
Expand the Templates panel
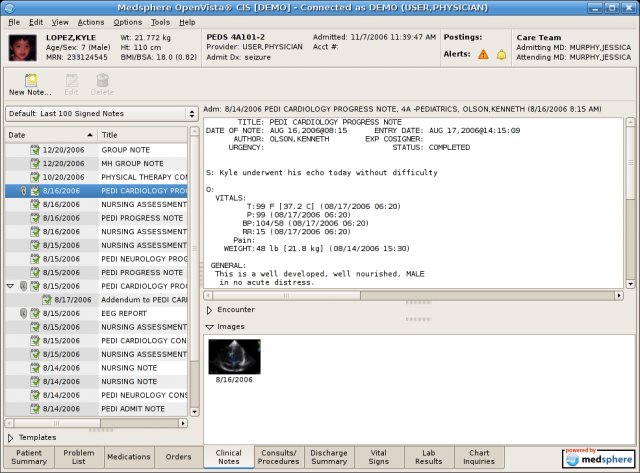[11, 438]
